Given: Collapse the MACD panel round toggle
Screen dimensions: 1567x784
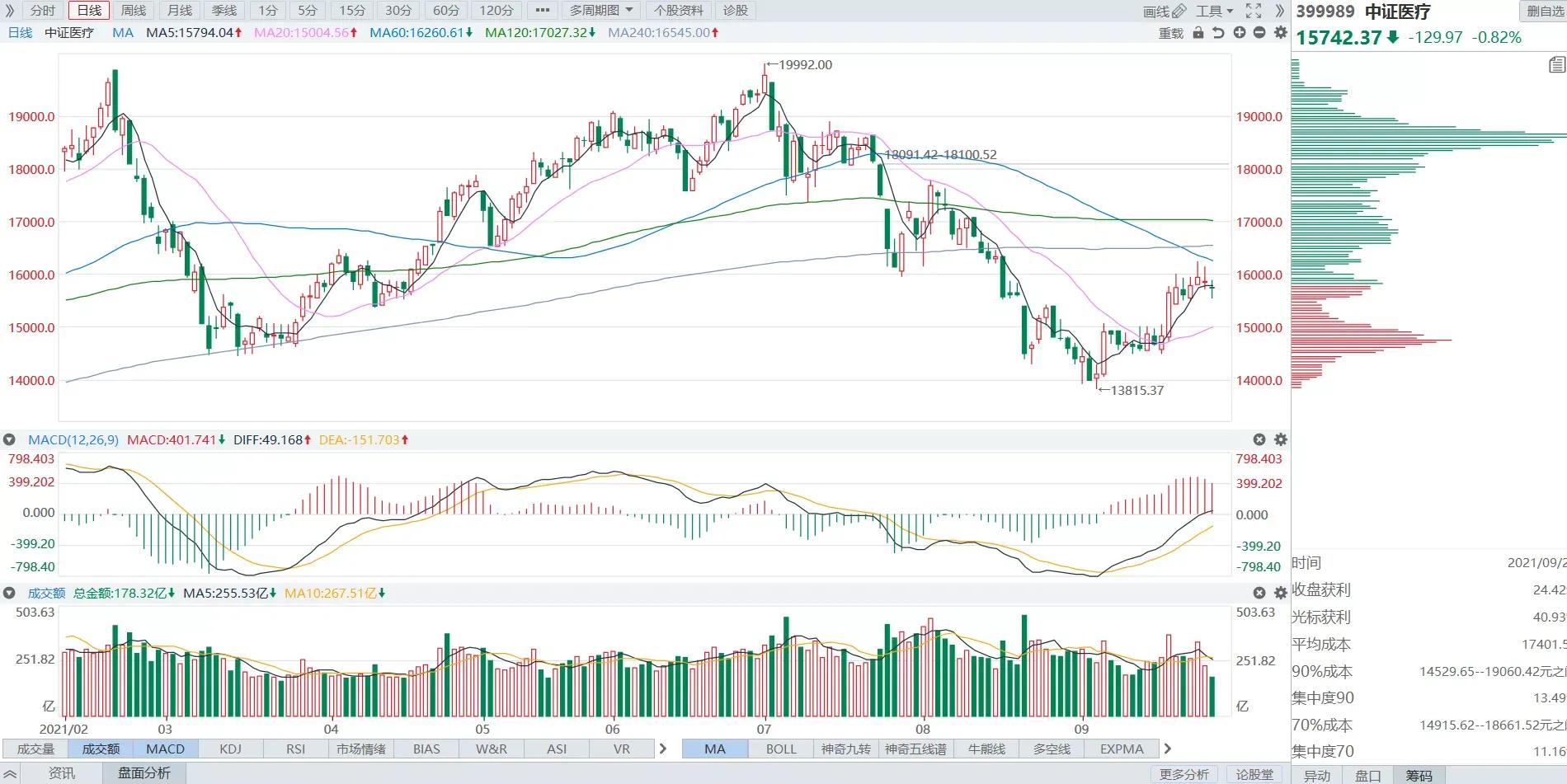Looking at the screenshot, I should [x=9, y=439].
